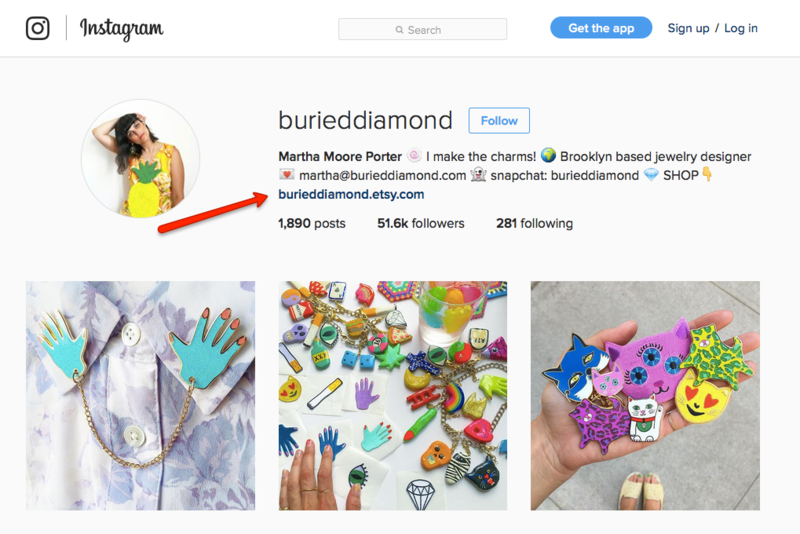Open the Instagram wordmark home link
The image size is (800, 534).
pyautogui.click(x=121, y=29)
